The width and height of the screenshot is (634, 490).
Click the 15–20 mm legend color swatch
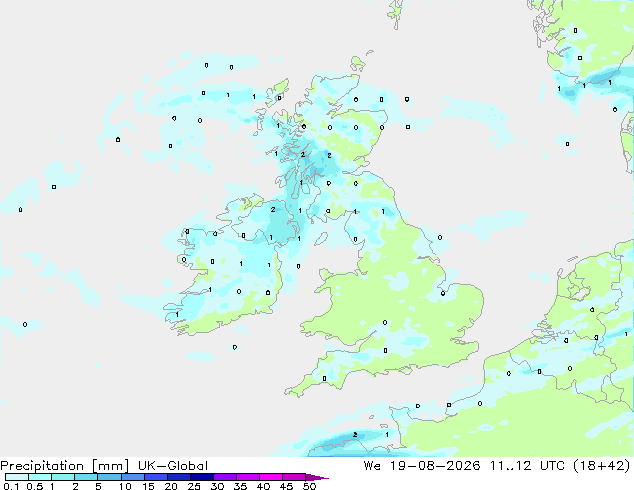156,477
